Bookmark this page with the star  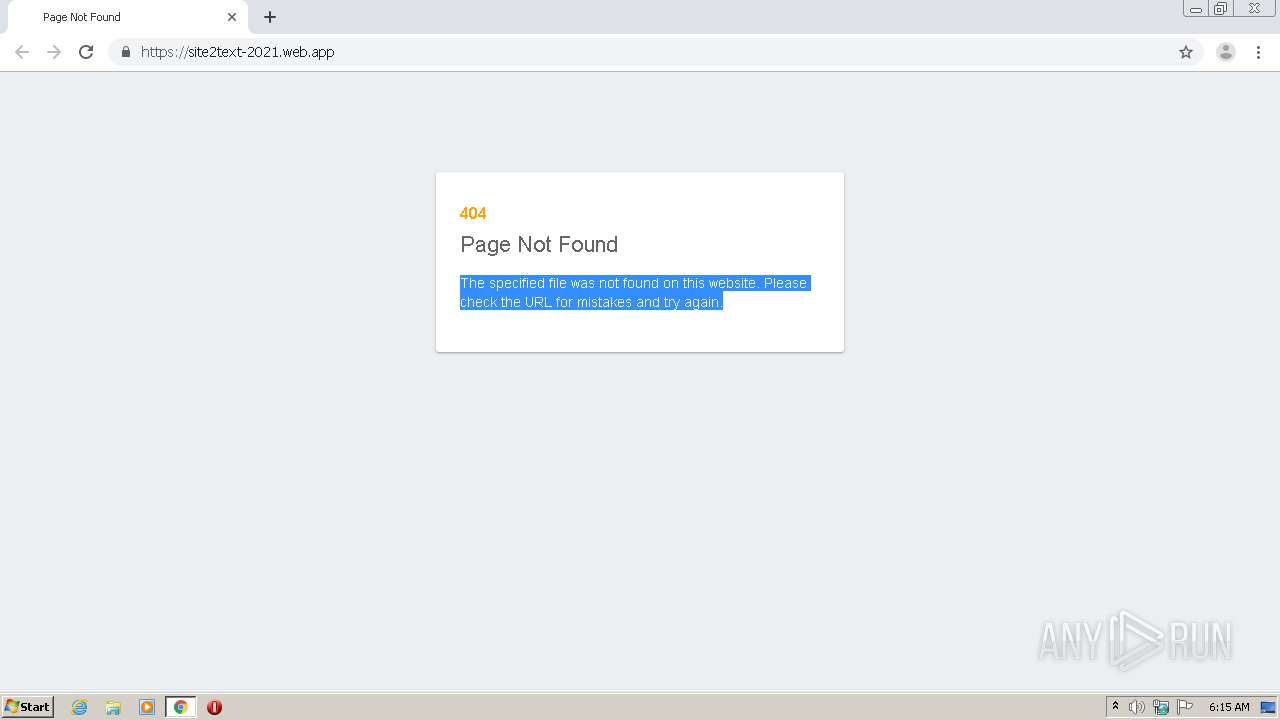(x=1186, y=52)
